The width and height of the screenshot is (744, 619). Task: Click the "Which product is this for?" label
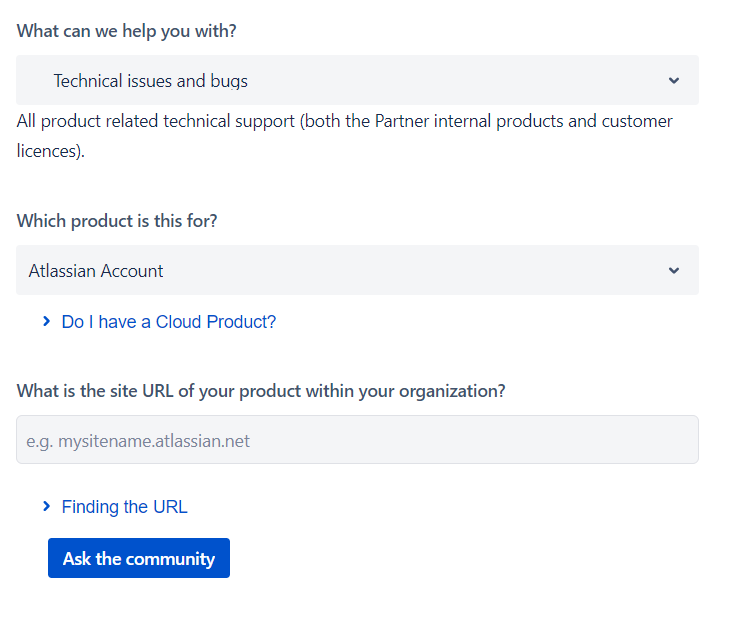tap(117, 221)
